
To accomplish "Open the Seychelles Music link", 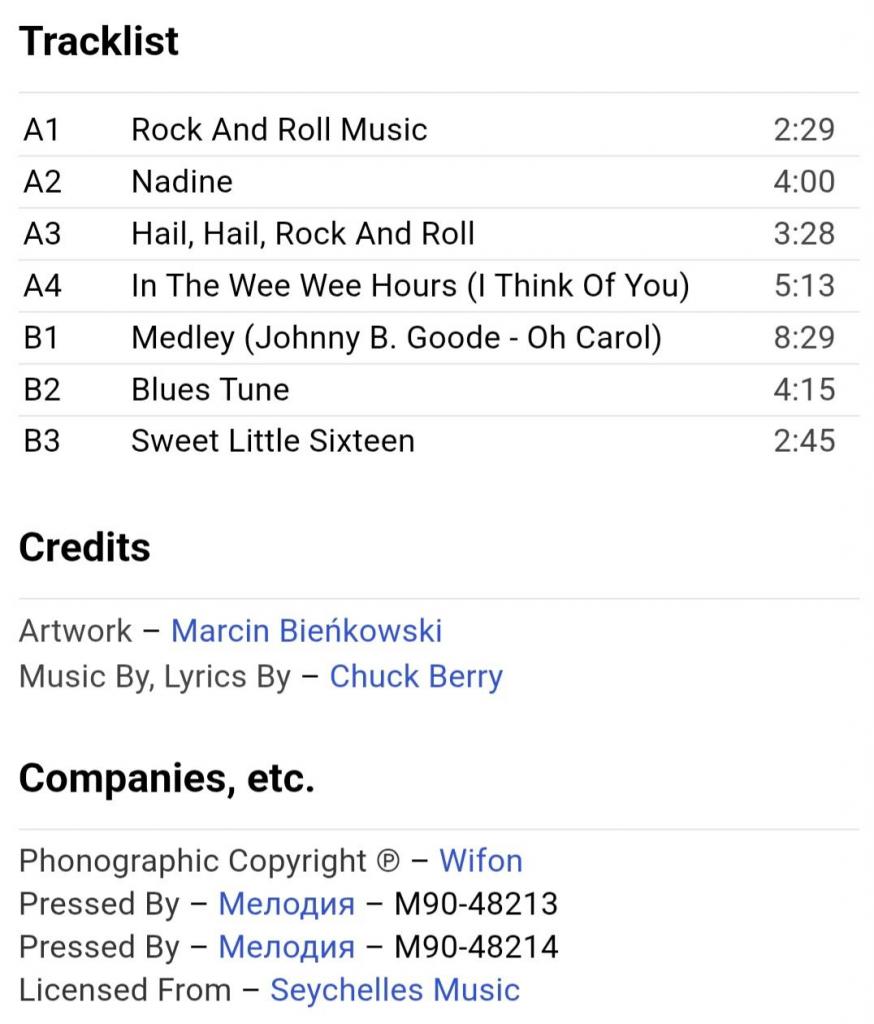I will tap(395, 990).
